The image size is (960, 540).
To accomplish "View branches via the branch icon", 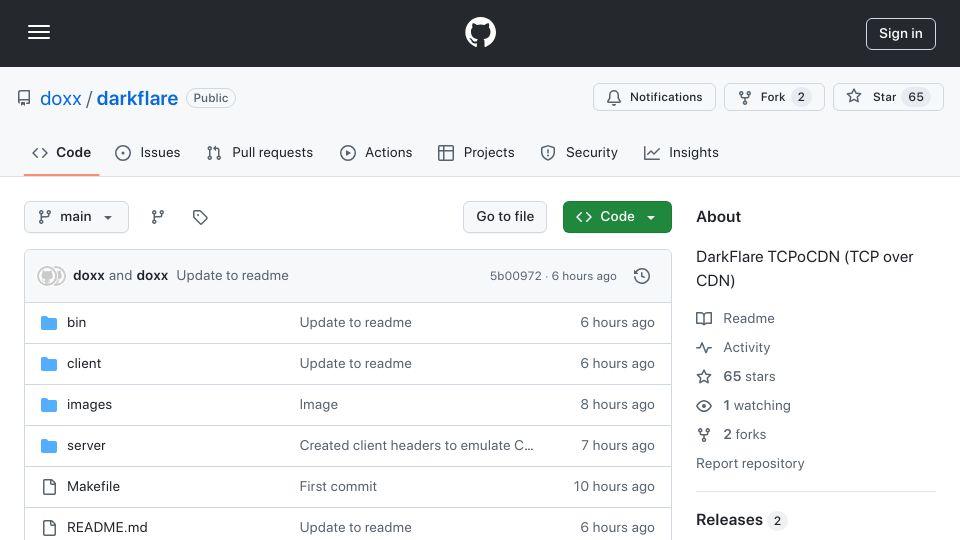I will tap(158, 217).
